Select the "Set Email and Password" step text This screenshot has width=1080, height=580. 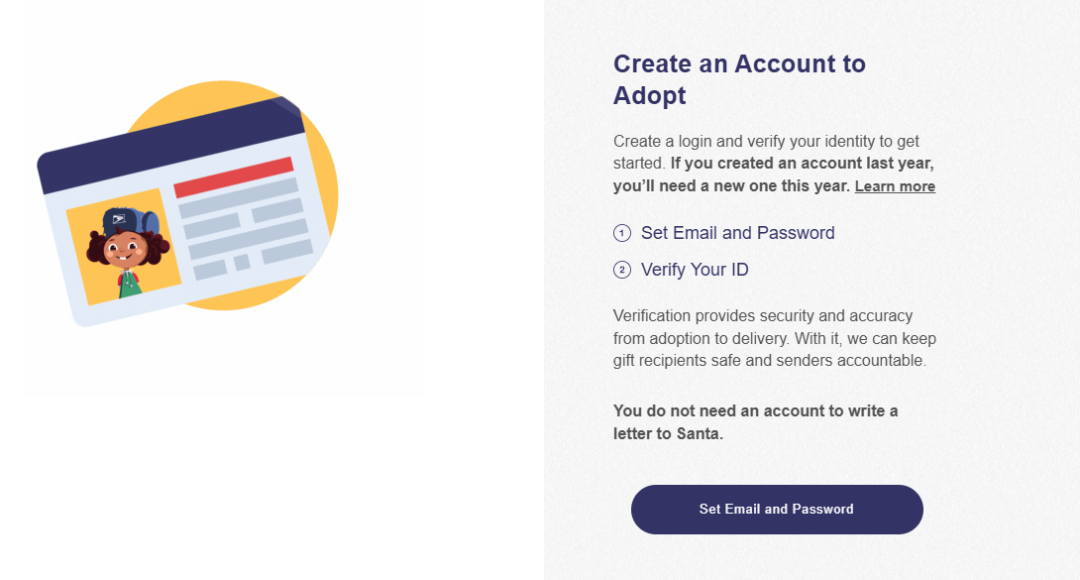point(737,233)
